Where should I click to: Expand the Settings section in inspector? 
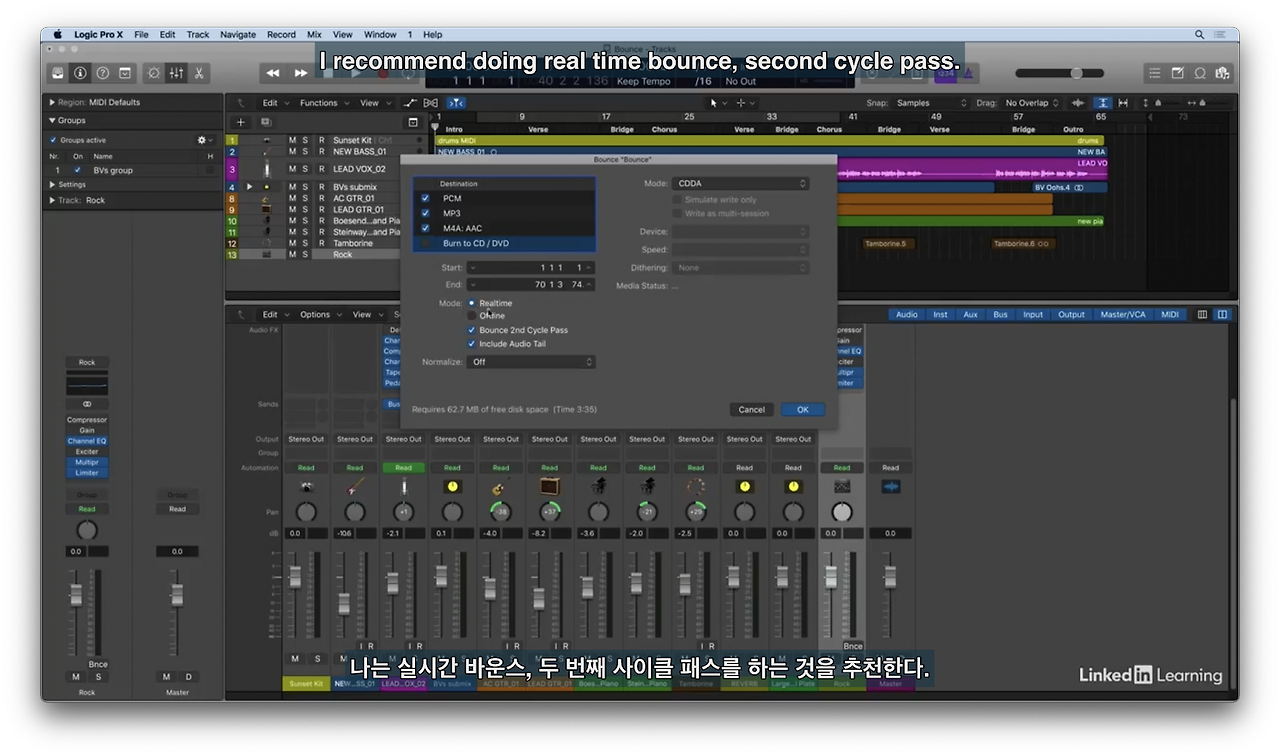coord(52,185)
